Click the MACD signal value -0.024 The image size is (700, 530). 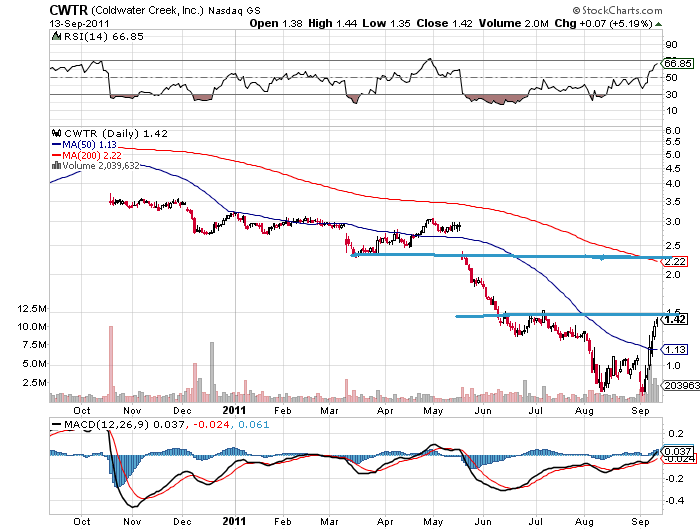pyautogui.click(x=210, y=425)
